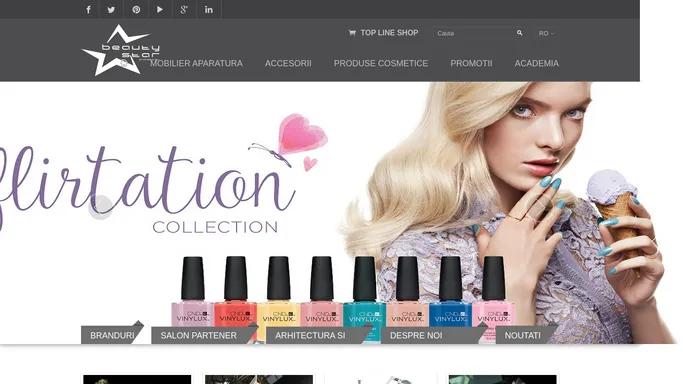The width and height of the screenshot is (683, 384).
Task: Open the YouTube play icon link
Action: pyautogui.click(x=160, y=10)
